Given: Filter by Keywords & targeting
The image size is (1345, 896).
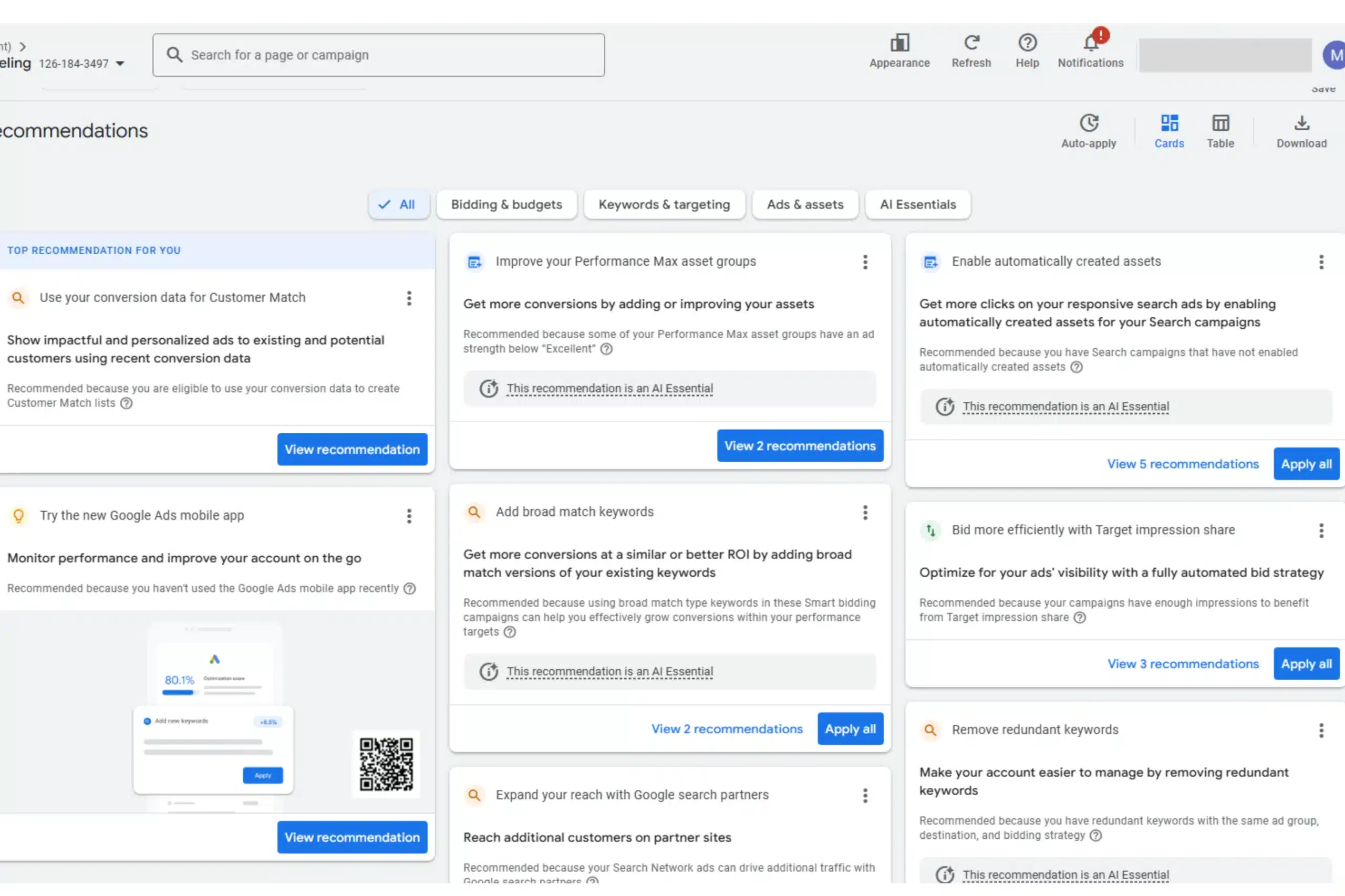Looking at the screenshot, I should pyautogui.click(x=664, y=205).
